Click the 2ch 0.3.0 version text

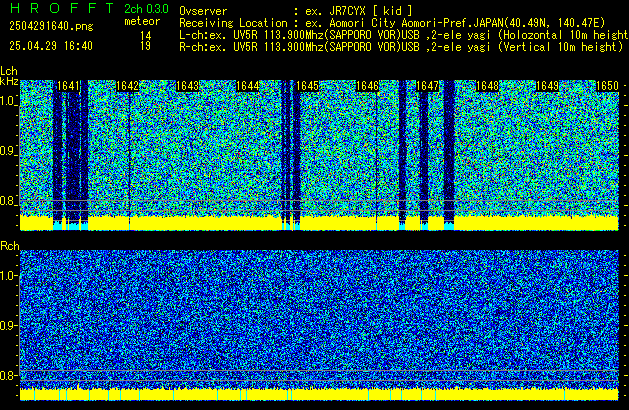coord(146,8)
